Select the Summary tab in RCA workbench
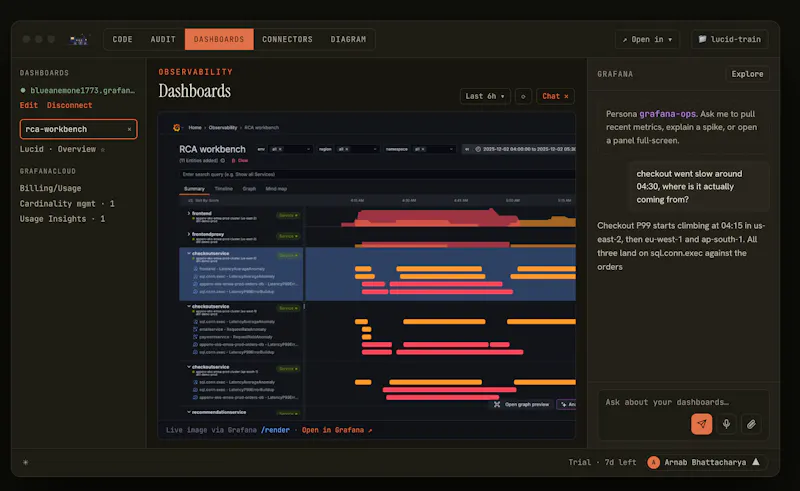The width and height of the screenshot is (800, 491). coord(194,189)
